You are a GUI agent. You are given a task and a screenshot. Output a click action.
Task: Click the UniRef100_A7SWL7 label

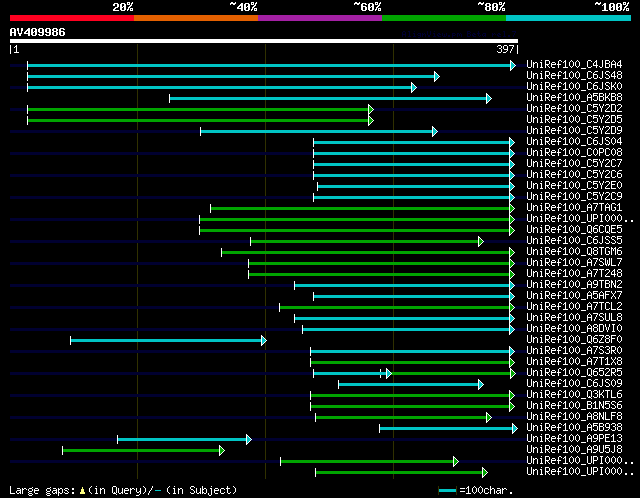[x=574, y=263]
